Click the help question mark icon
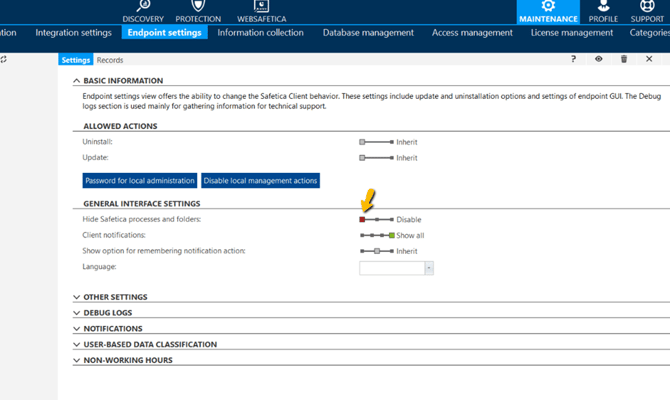Viewport: 670px width, 400px height. [573, 60]
